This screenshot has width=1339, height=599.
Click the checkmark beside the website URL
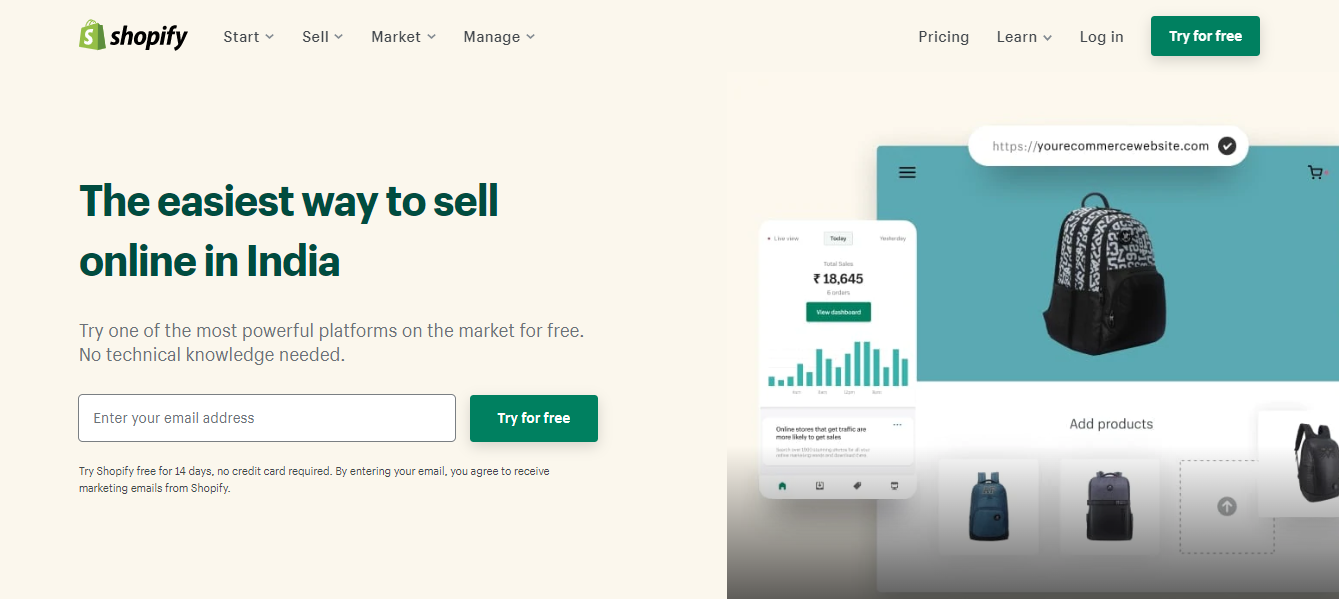[1227, 146]
